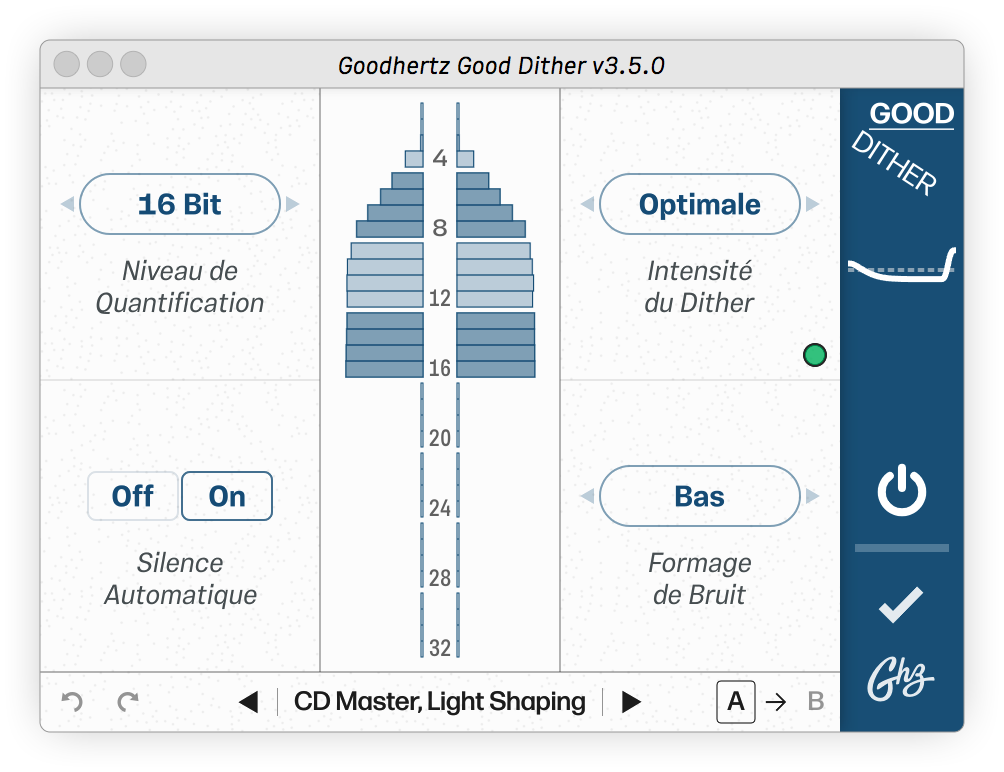Turn Silence Automatique Off
Viewport: 1004px width, 772px height.
[133, 496]
